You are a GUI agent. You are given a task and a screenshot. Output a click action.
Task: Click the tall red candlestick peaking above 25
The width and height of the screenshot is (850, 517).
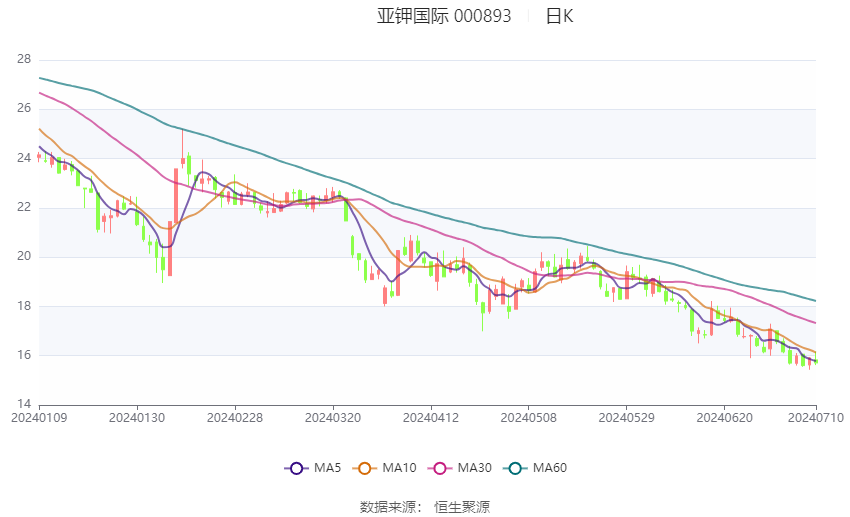point(183,148)
